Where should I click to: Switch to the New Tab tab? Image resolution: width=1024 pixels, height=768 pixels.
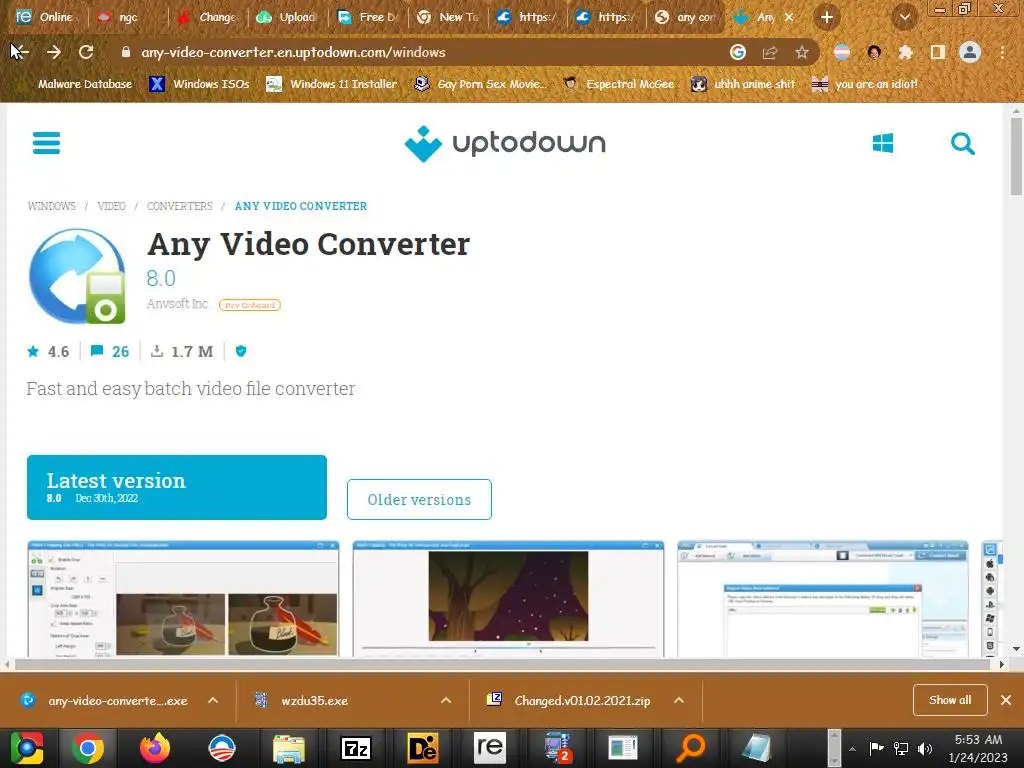tap(448, 18)
